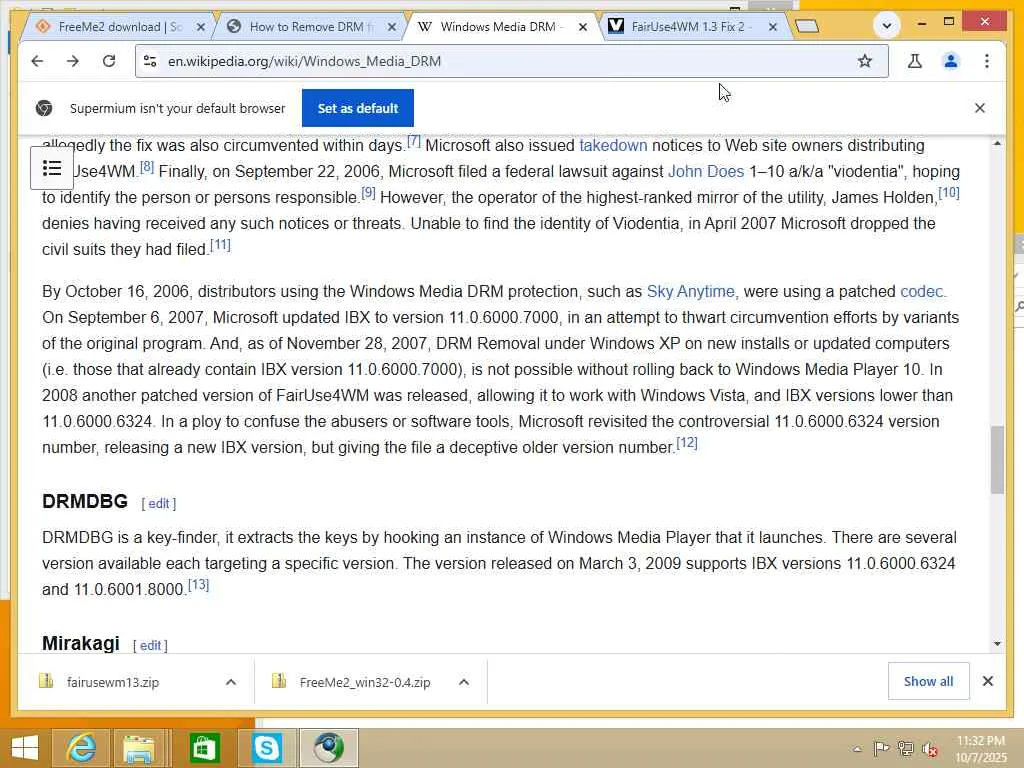Show hidden system tray icons
The image size is (1024, 768).
click(857, 749)
